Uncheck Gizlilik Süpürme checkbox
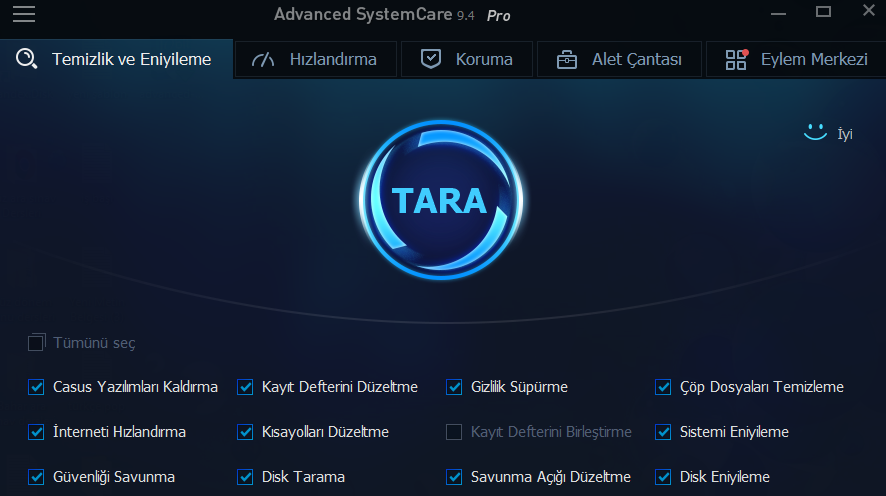The image size is (886, 496). 454,387
